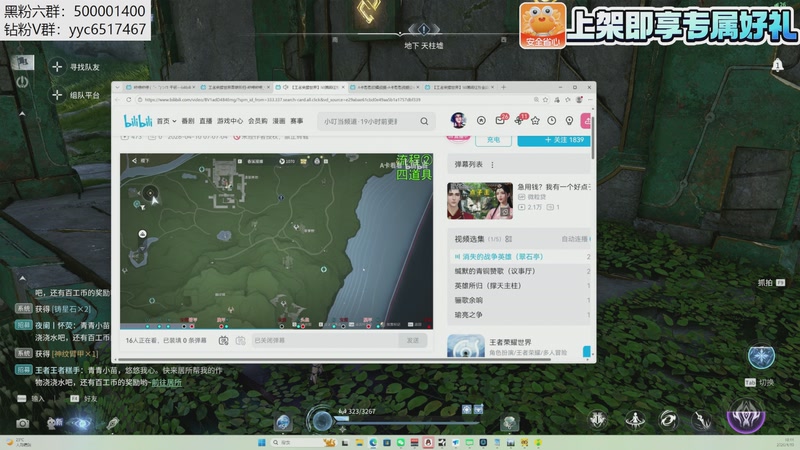Click the game feather icon in bottom bar

113,423
